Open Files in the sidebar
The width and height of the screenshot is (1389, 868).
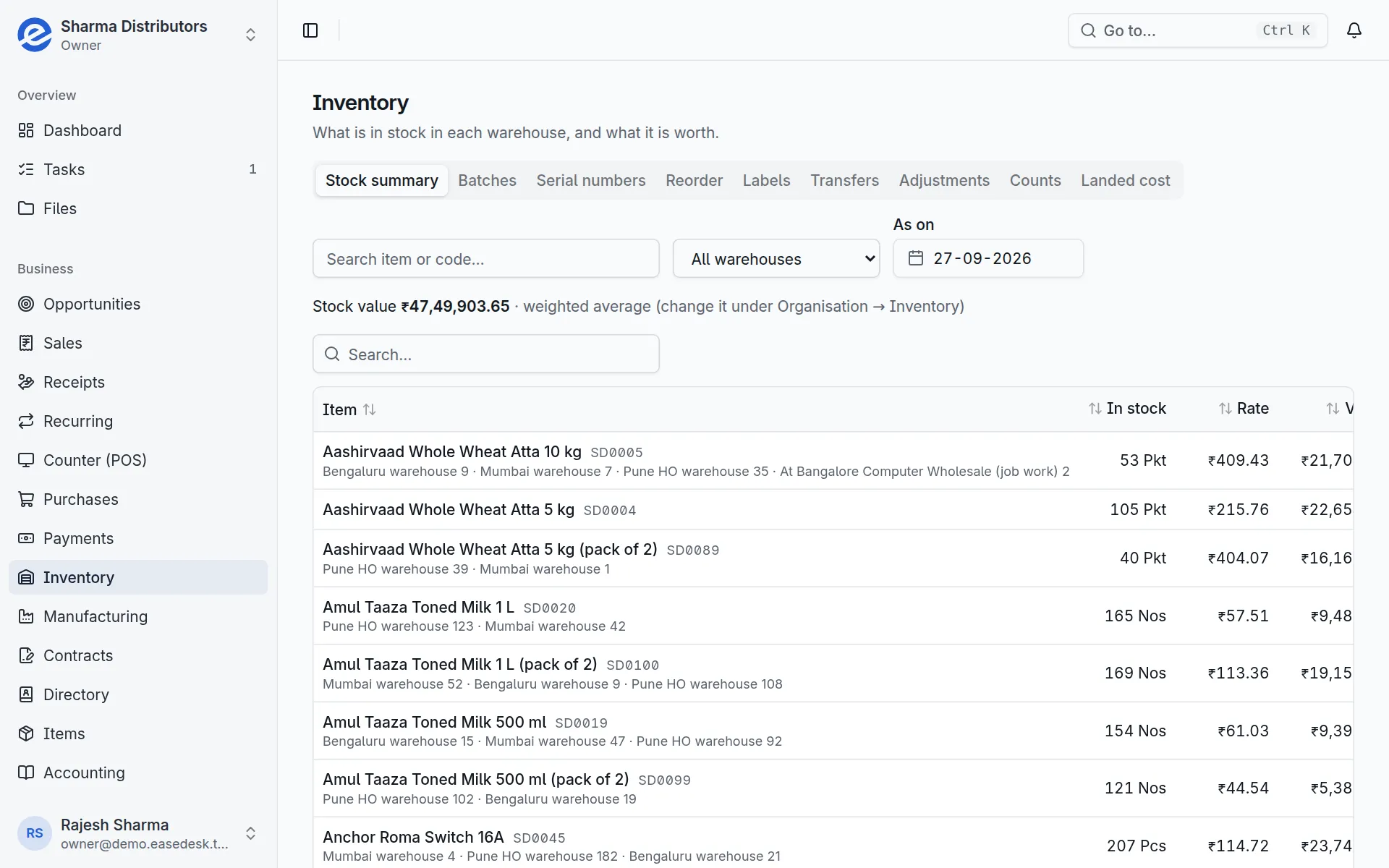138,208
